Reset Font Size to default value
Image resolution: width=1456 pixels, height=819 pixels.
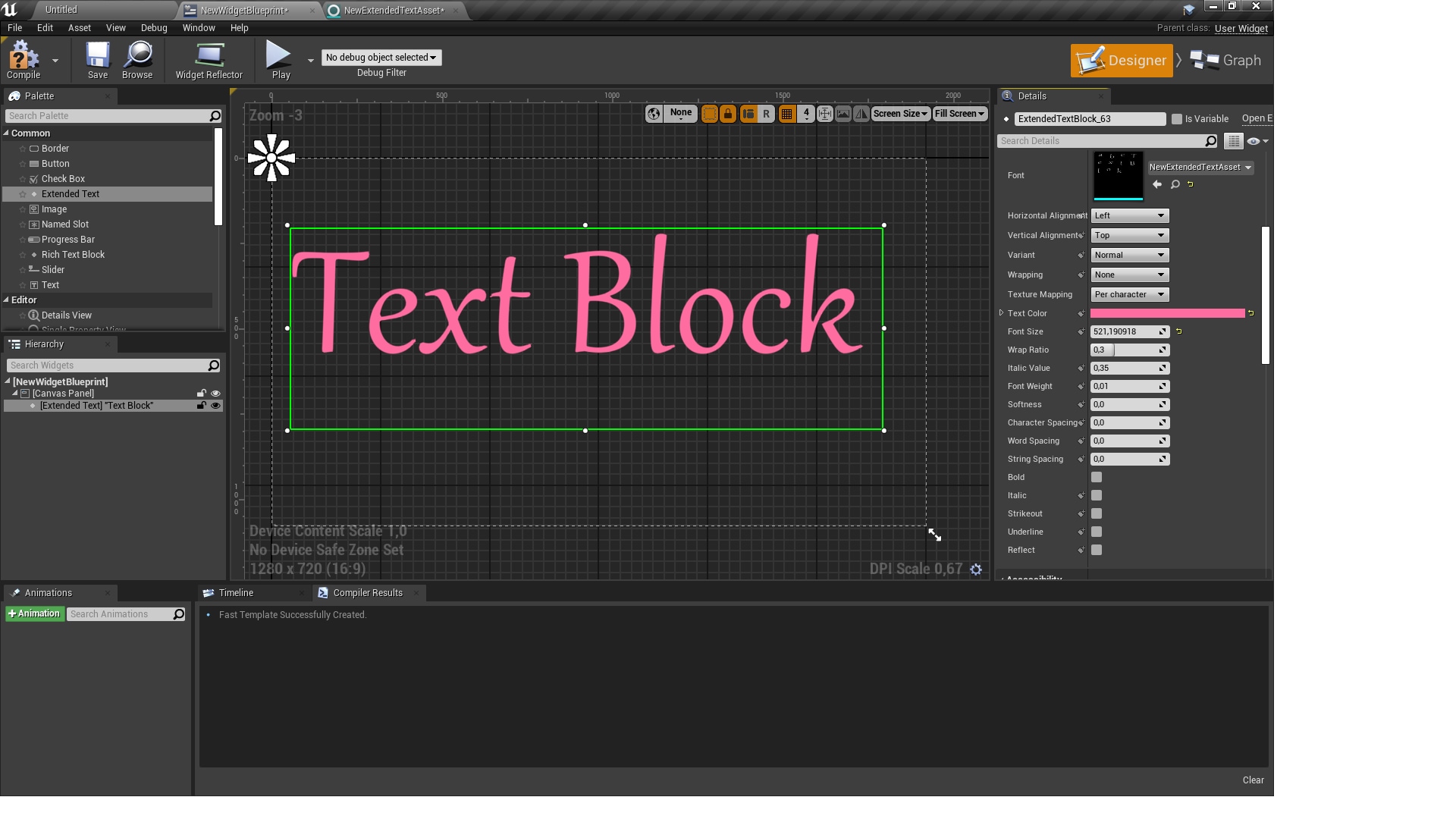(1178, 331)
